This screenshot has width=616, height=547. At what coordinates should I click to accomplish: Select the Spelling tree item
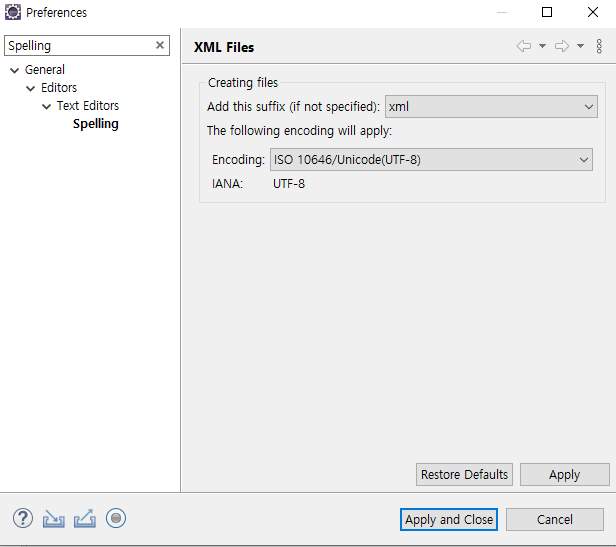coord(95,124)
